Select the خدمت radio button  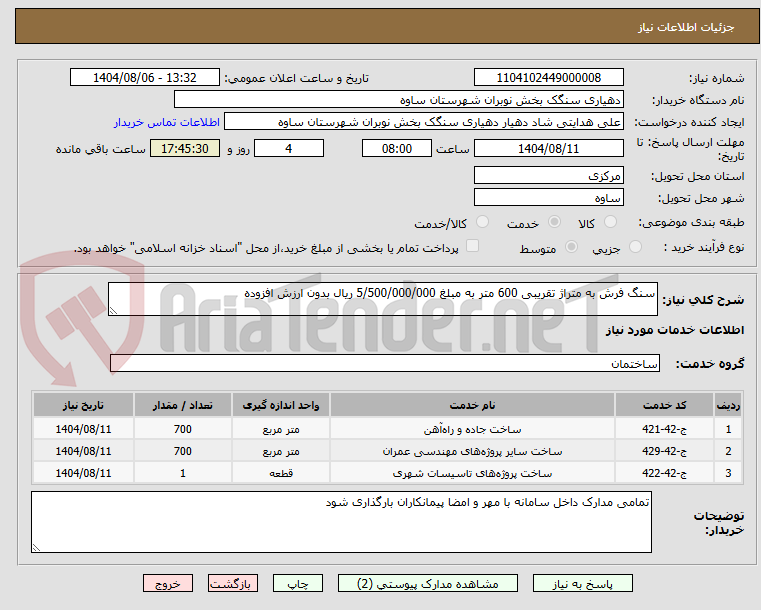click(x=554, y=222)
